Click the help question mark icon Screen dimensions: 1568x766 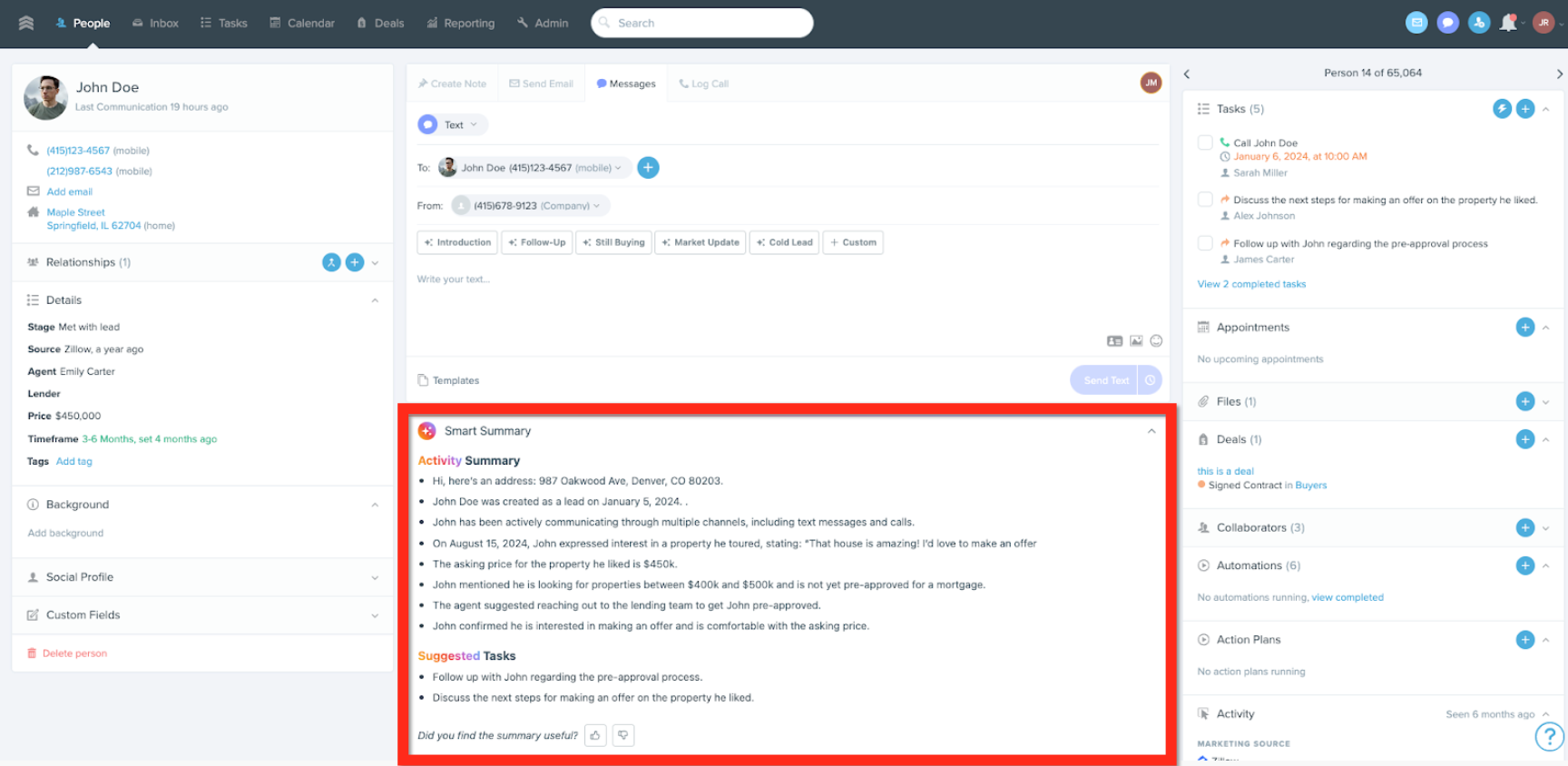pyautogui.click(x=1549, y=737)
